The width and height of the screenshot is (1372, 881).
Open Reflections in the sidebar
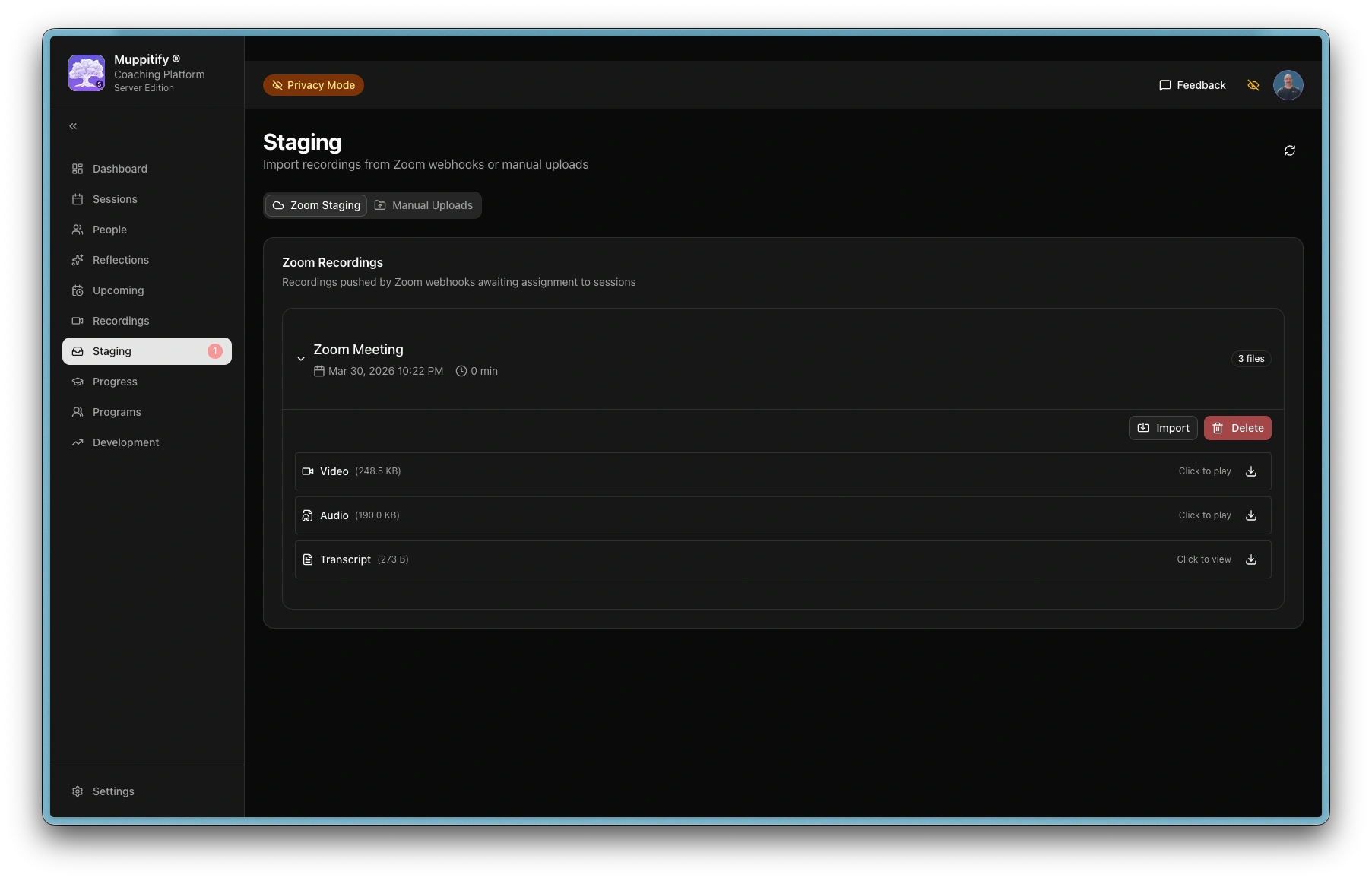pos(120,260)
